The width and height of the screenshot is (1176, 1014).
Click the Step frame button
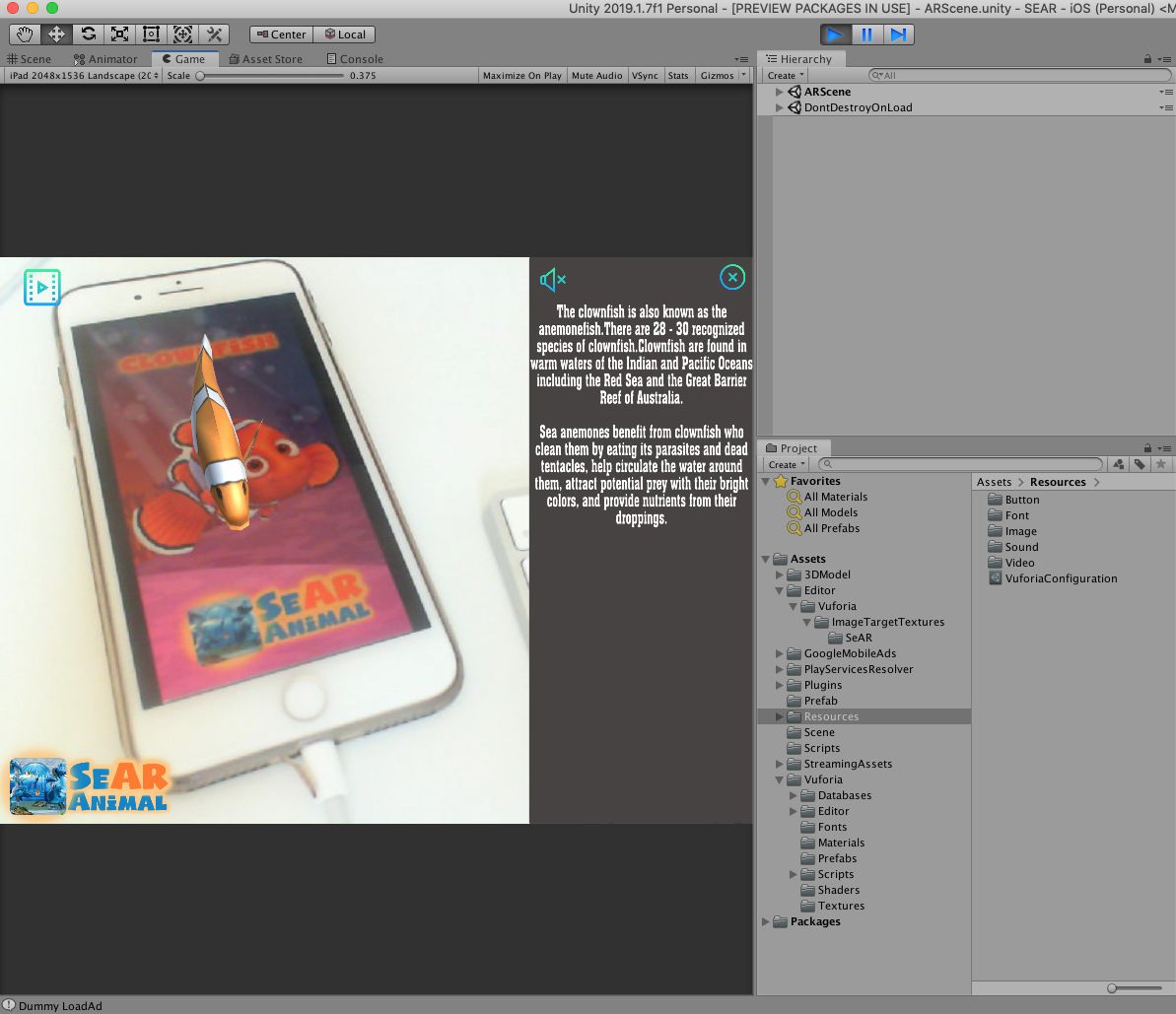coord(898,34)
